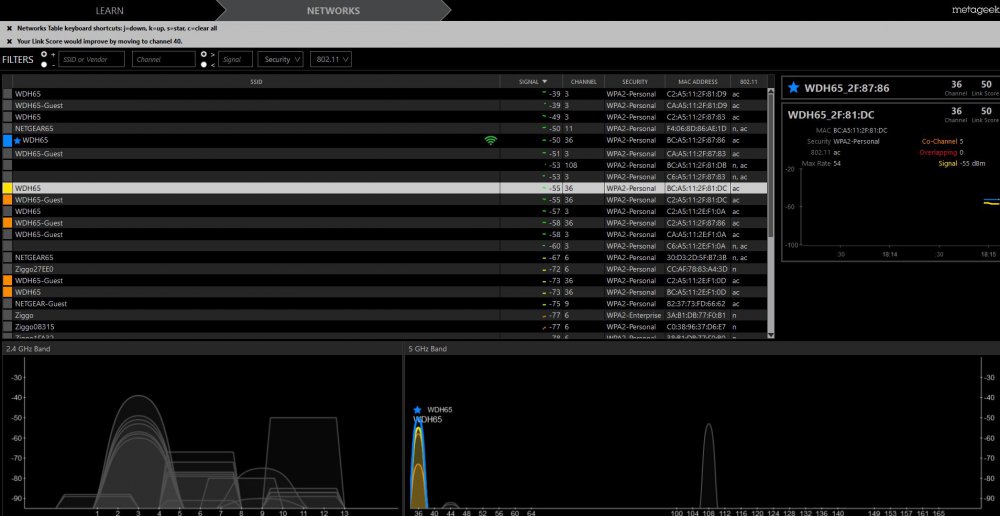Open the 802.11 filter dropdown
This screenshot has height=516, width=1000.
click(330, 59)
